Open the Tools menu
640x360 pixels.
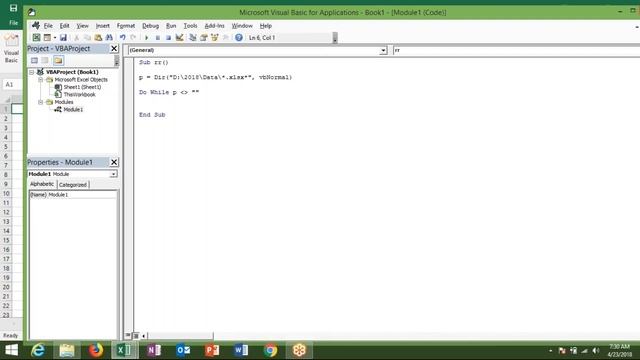[190, 26]
